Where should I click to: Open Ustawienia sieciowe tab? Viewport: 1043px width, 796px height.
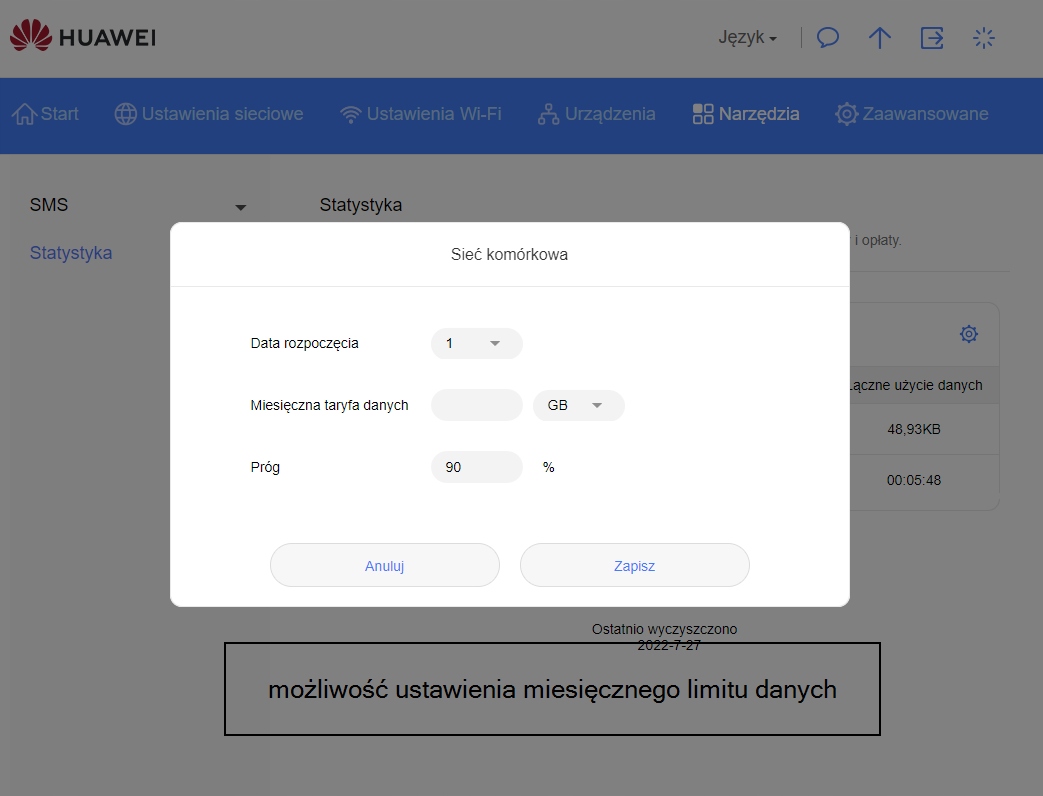(209, 114)
